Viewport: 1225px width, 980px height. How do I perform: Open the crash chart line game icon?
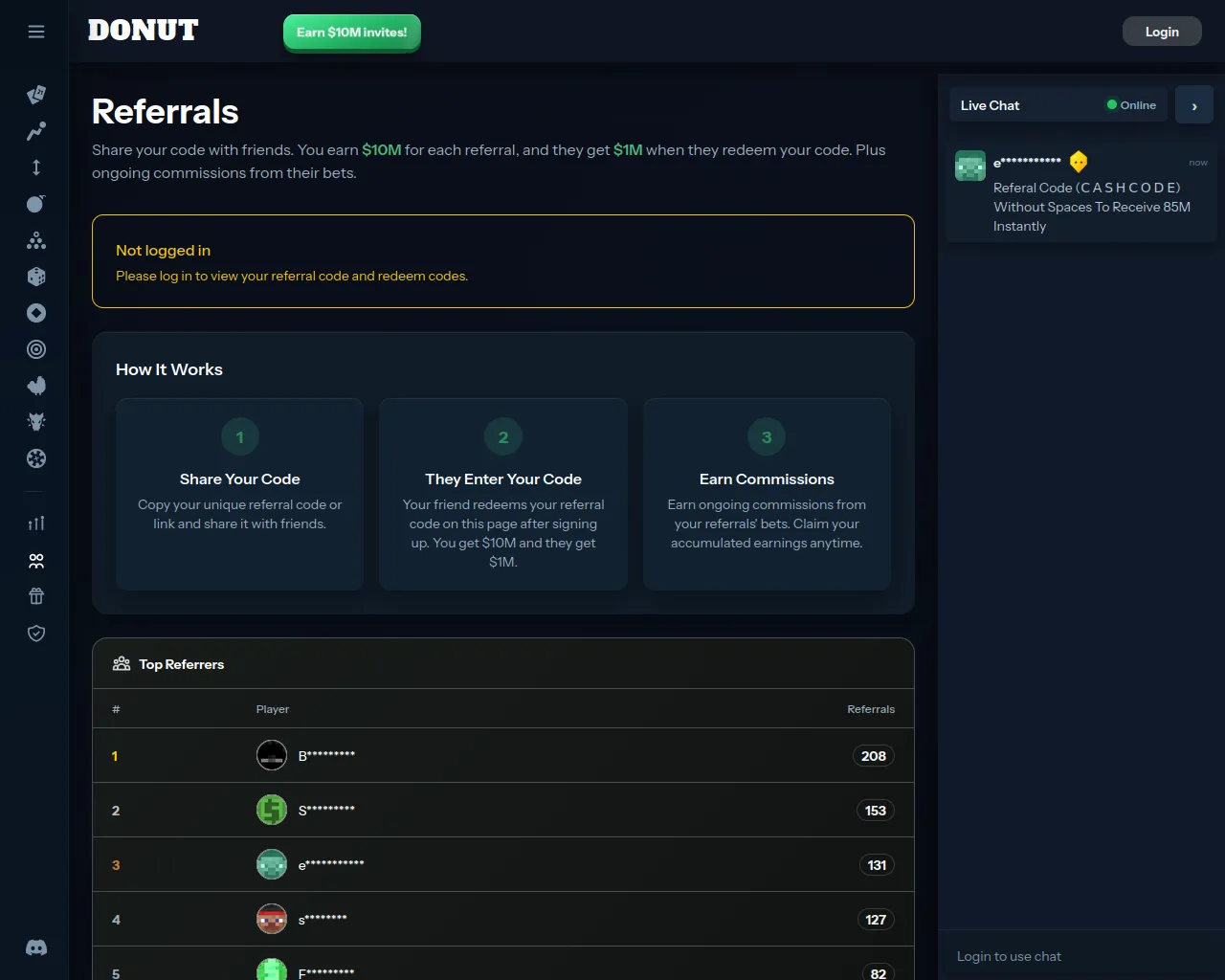point(36,131)
